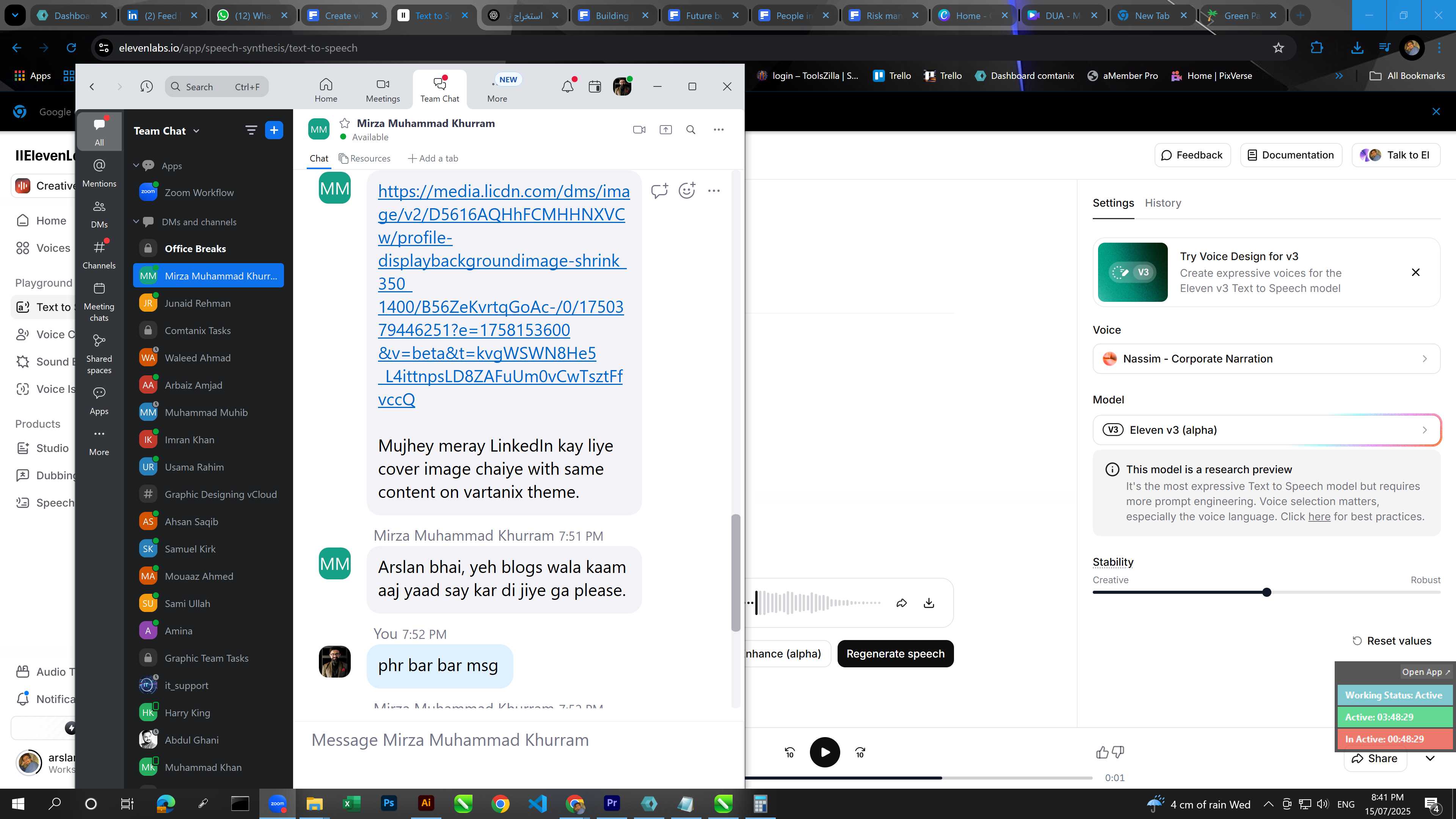This screenshot has width=1456, height=819.
Task: Dismiss the Try Voice Design for v3 banner
Action: coord(1416,273)
